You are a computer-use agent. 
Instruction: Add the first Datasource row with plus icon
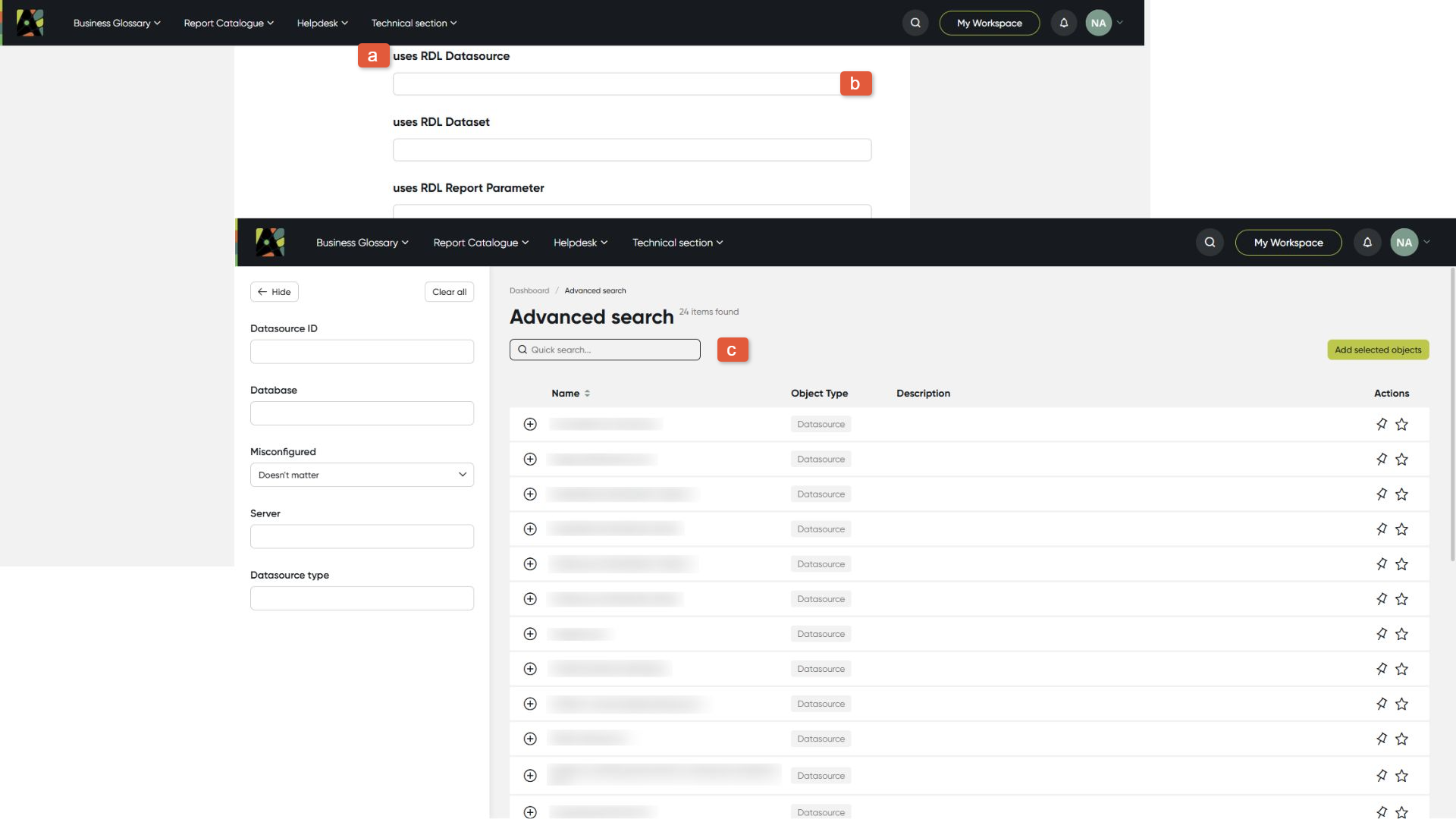click(x=530, y=425)
